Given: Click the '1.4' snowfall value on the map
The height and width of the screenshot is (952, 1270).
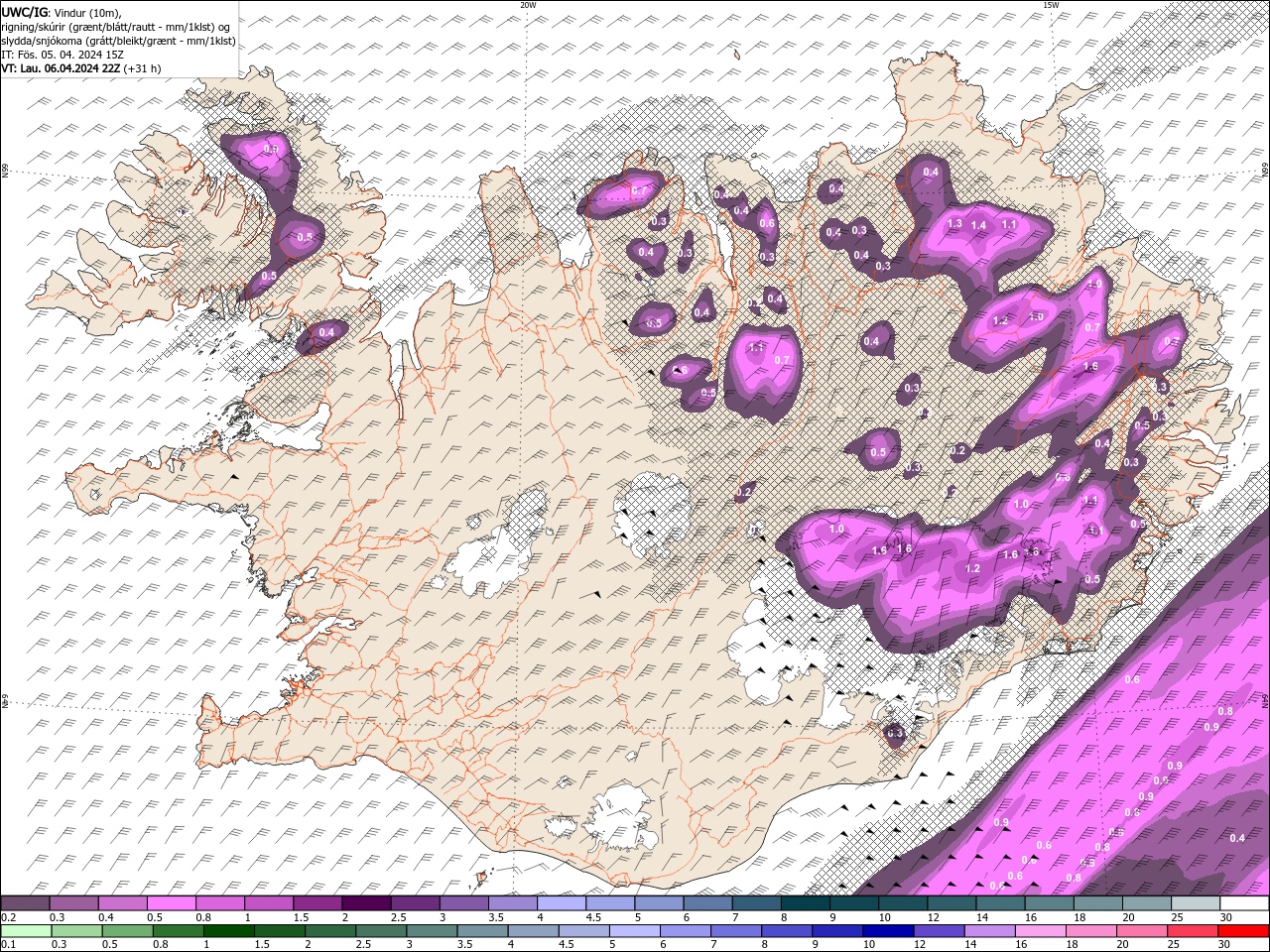Looking at the screenshot, I should tap(978, 226).
